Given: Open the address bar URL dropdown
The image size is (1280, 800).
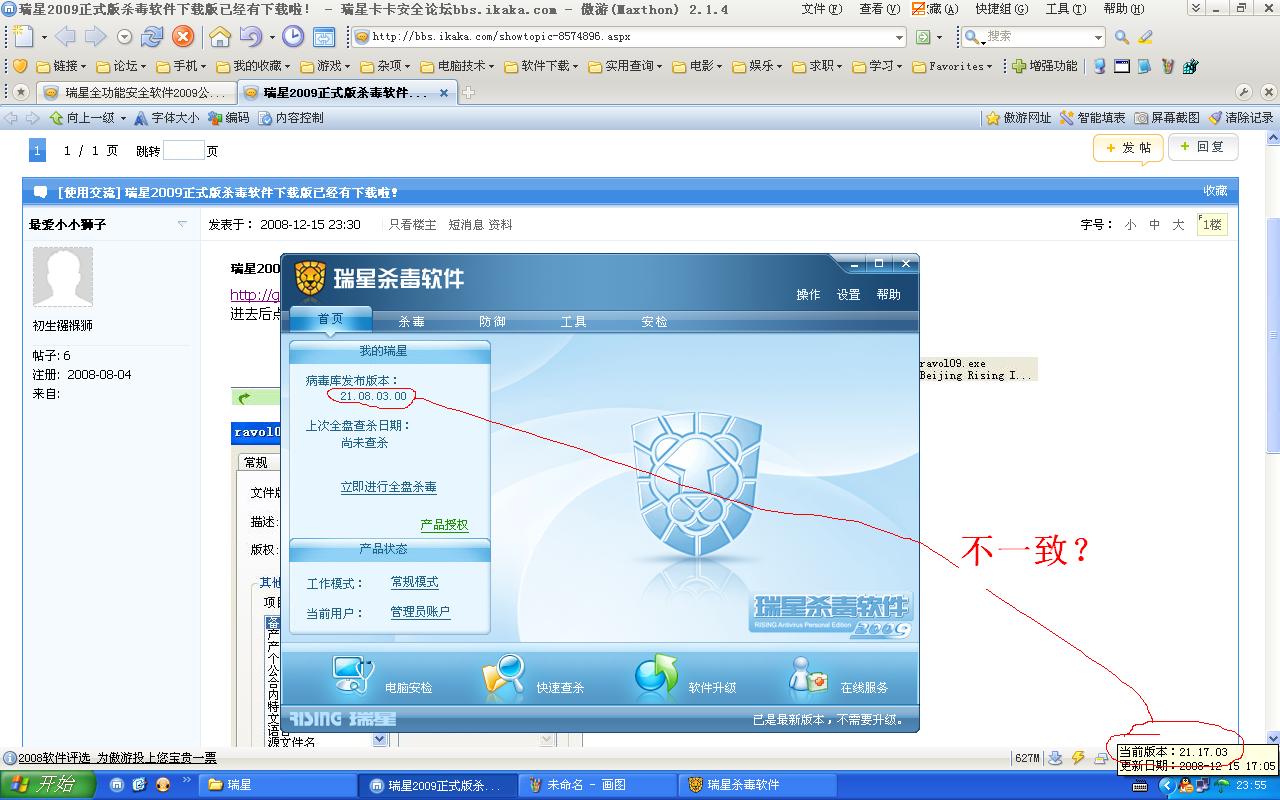Looking at the screenshot, I should click(x=900, y=37).
